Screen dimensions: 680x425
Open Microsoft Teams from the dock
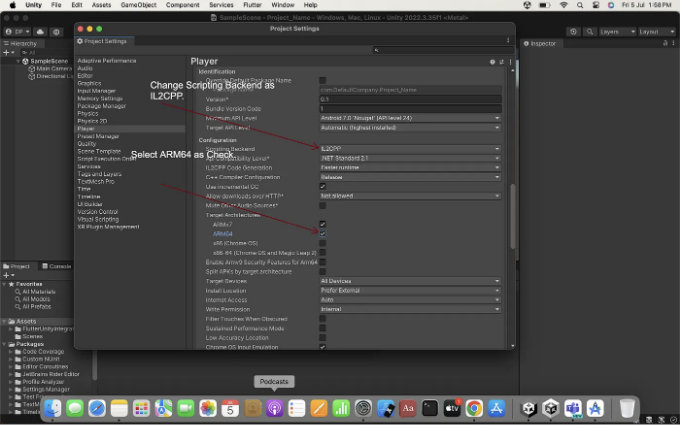[573, 409]
